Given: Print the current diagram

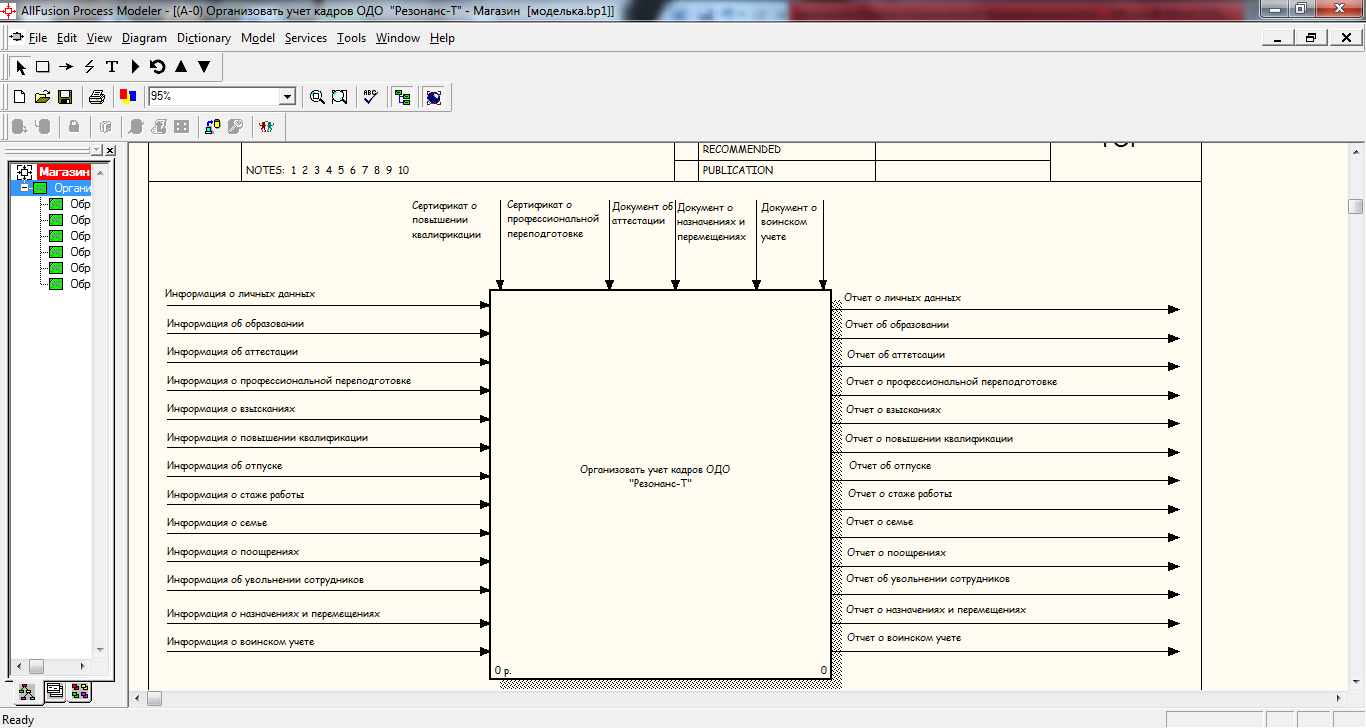Looking at the screenshot, I should [97, 97].
